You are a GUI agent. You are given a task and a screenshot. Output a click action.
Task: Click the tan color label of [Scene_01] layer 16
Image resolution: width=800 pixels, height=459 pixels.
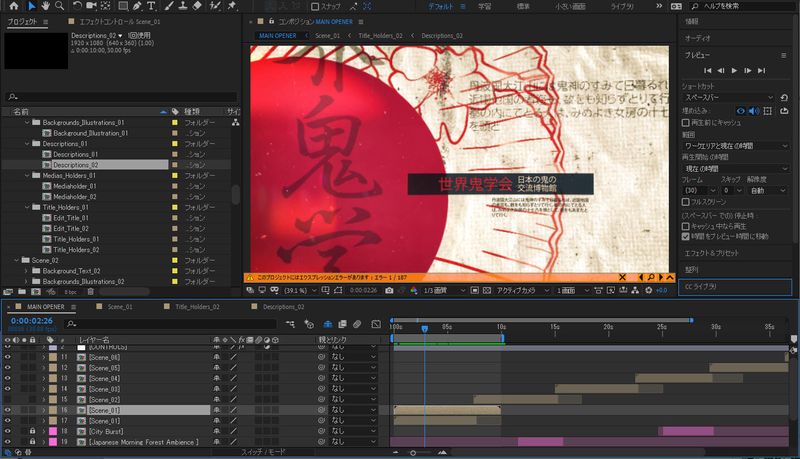pos(54,409)
